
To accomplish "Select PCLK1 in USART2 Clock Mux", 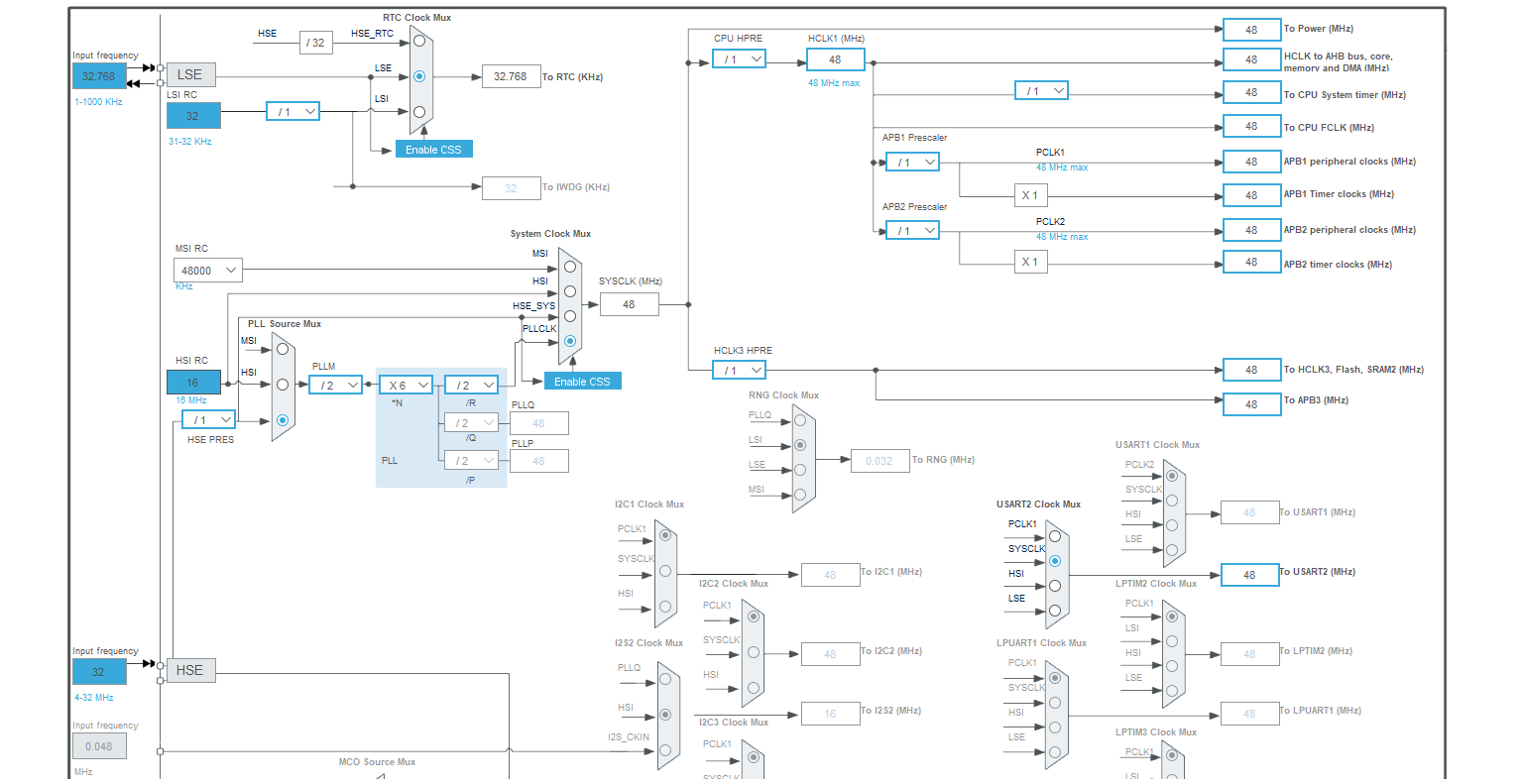I will pos(1055,536).
